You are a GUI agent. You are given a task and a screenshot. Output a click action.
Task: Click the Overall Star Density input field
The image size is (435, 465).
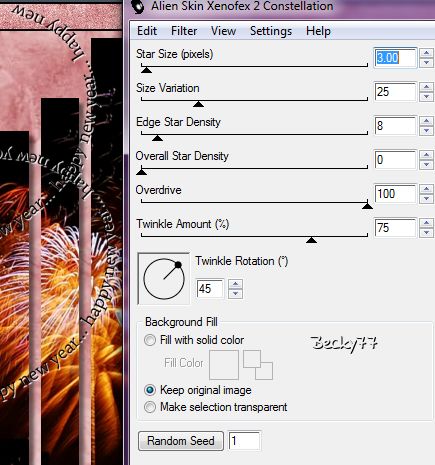[395, 160]
